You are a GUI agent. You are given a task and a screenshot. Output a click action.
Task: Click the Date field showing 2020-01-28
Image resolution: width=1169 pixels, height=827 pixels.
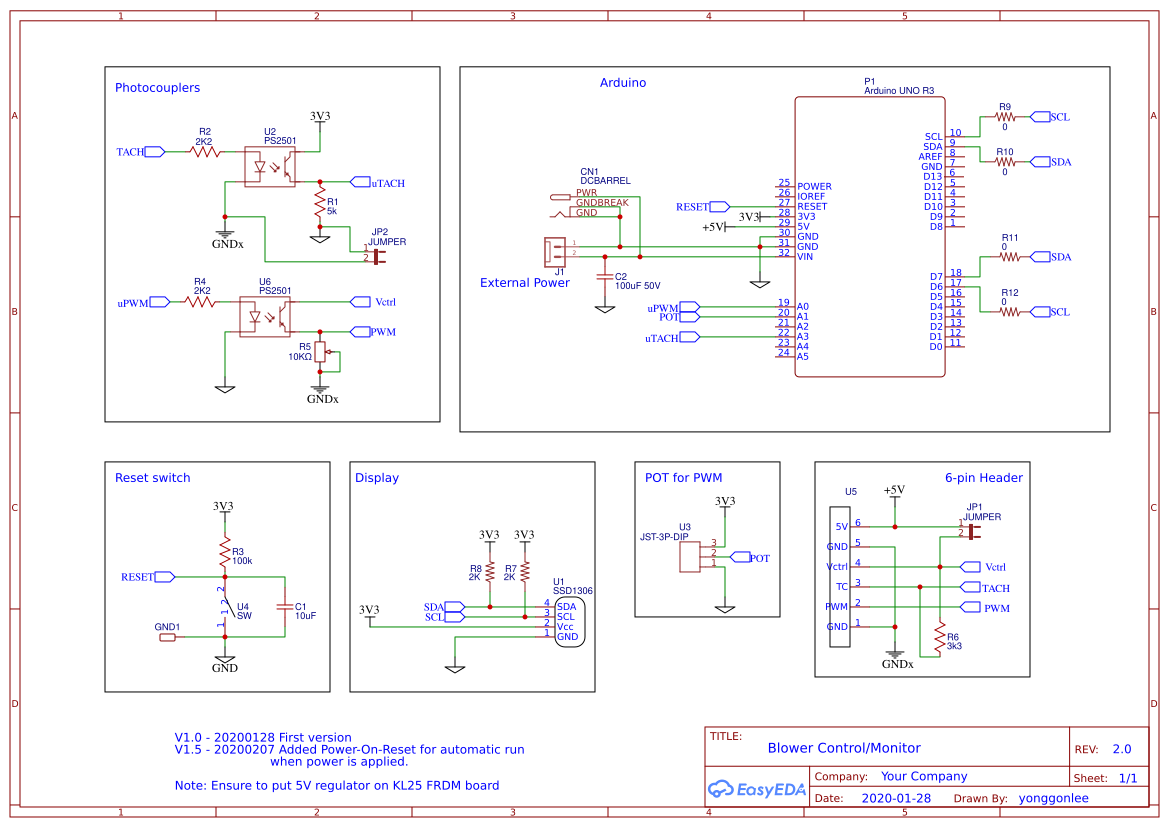(896, 798)
